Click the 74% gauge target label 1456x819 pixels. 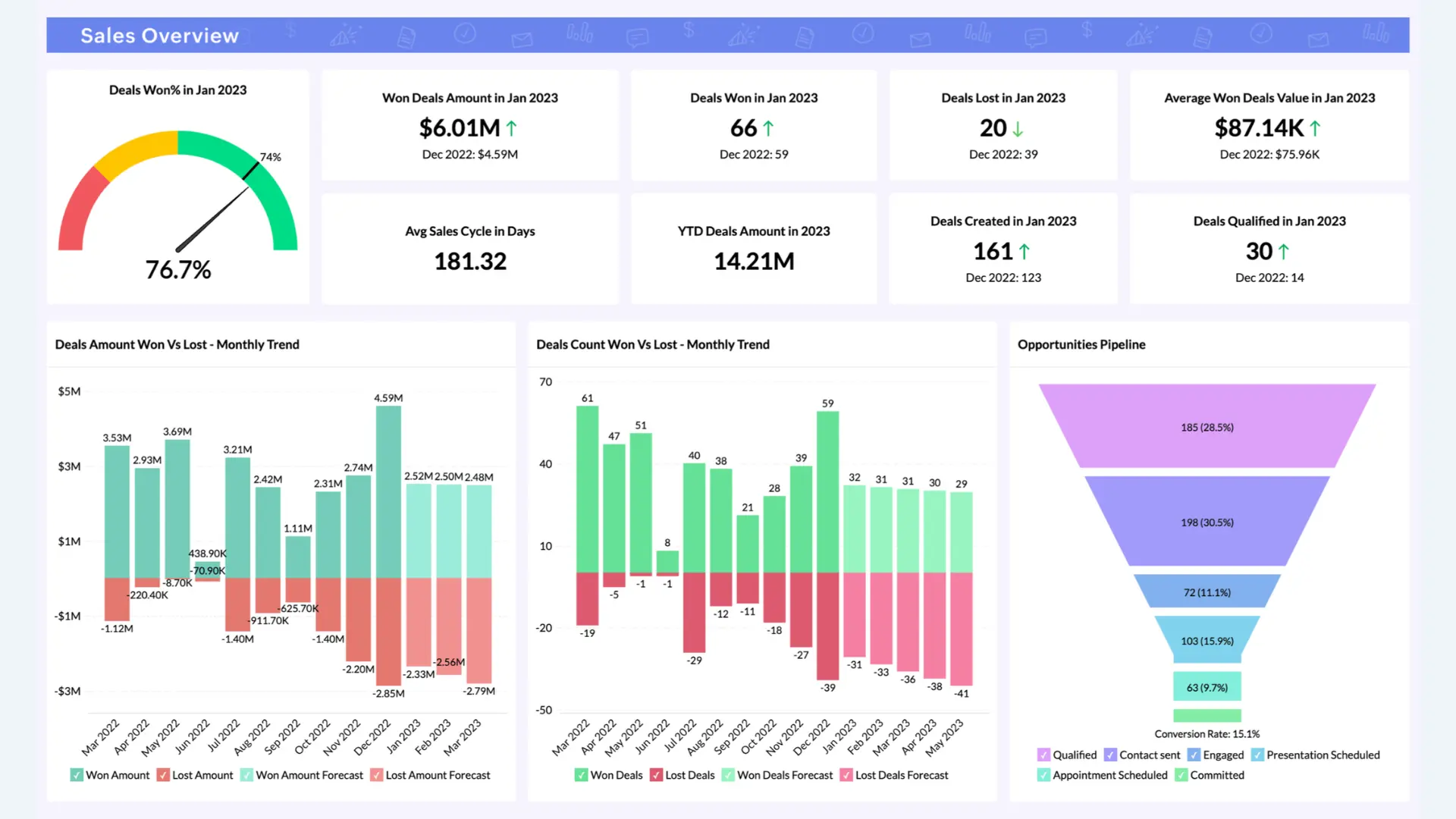[x=271, y=157]
